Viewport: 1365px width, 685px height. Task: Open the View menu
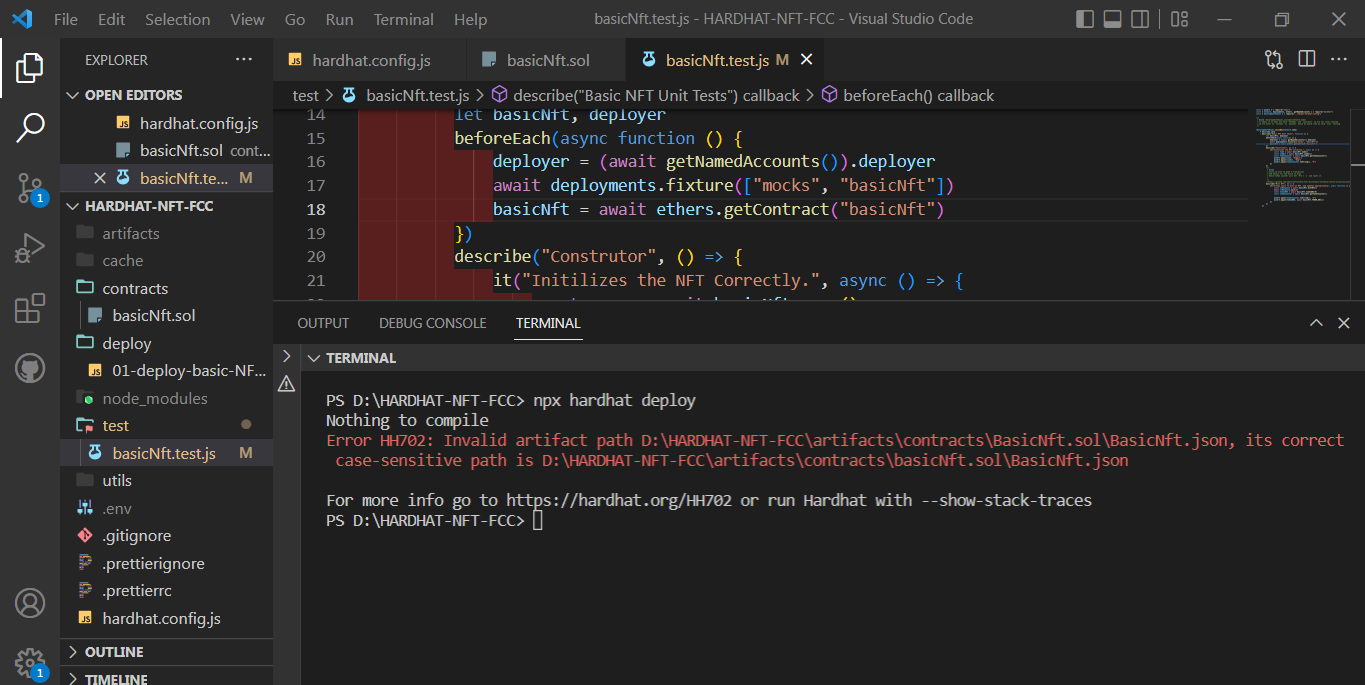[x=248, y=19]
